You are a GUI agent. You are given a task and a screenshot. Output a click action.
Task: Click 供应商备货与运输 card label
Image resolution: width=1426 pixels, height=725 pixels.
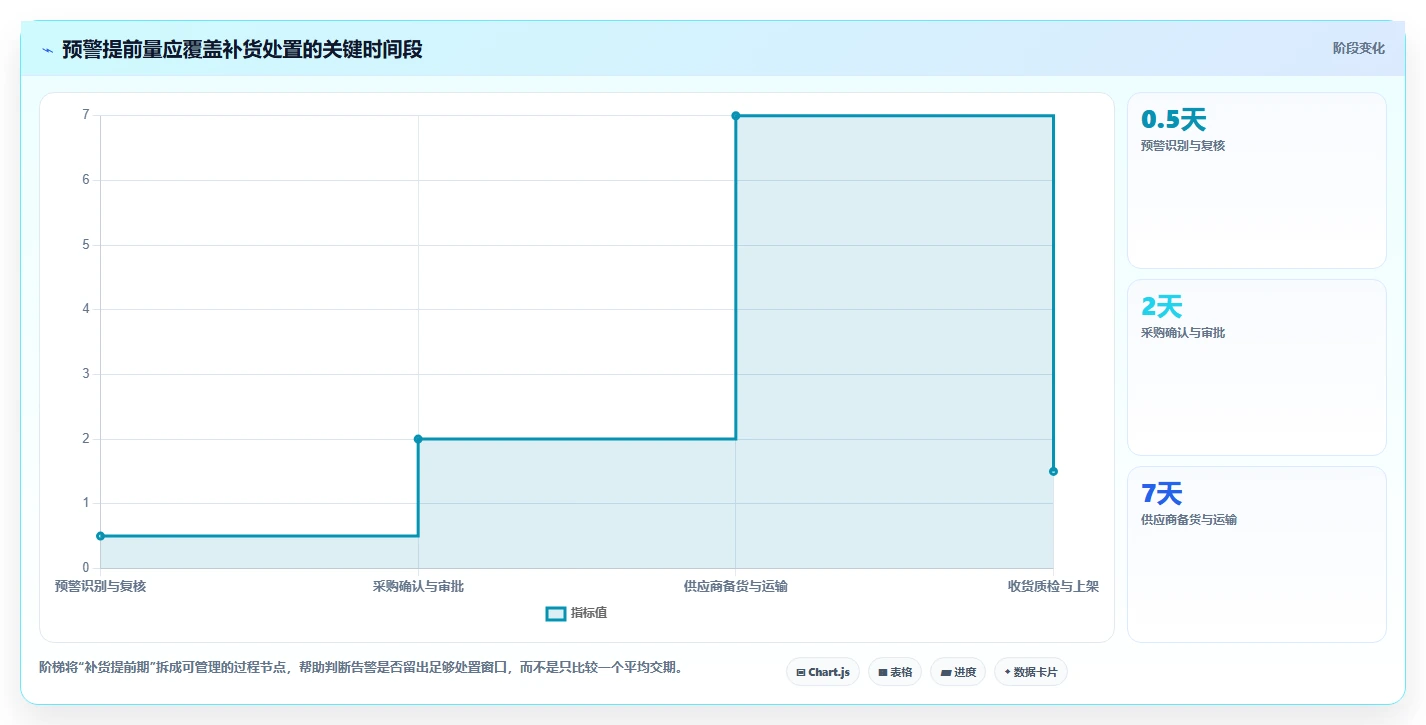pos(1189,520)
